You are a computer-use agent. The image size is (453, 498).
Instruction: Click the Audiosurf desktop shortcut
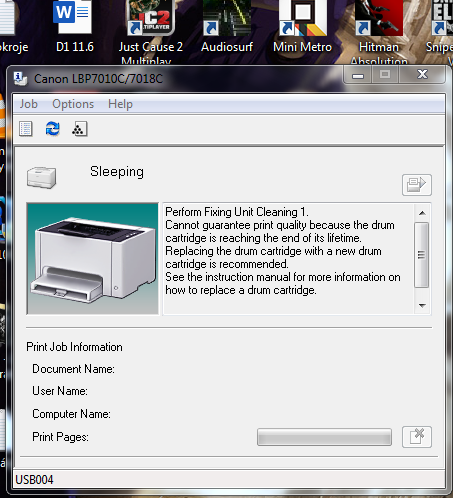click(x=227, y=27)
